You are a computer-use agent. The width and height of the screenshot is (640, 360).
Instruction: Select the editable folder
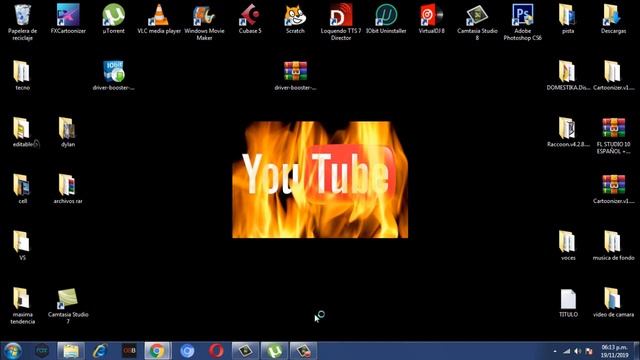(22, 128)
